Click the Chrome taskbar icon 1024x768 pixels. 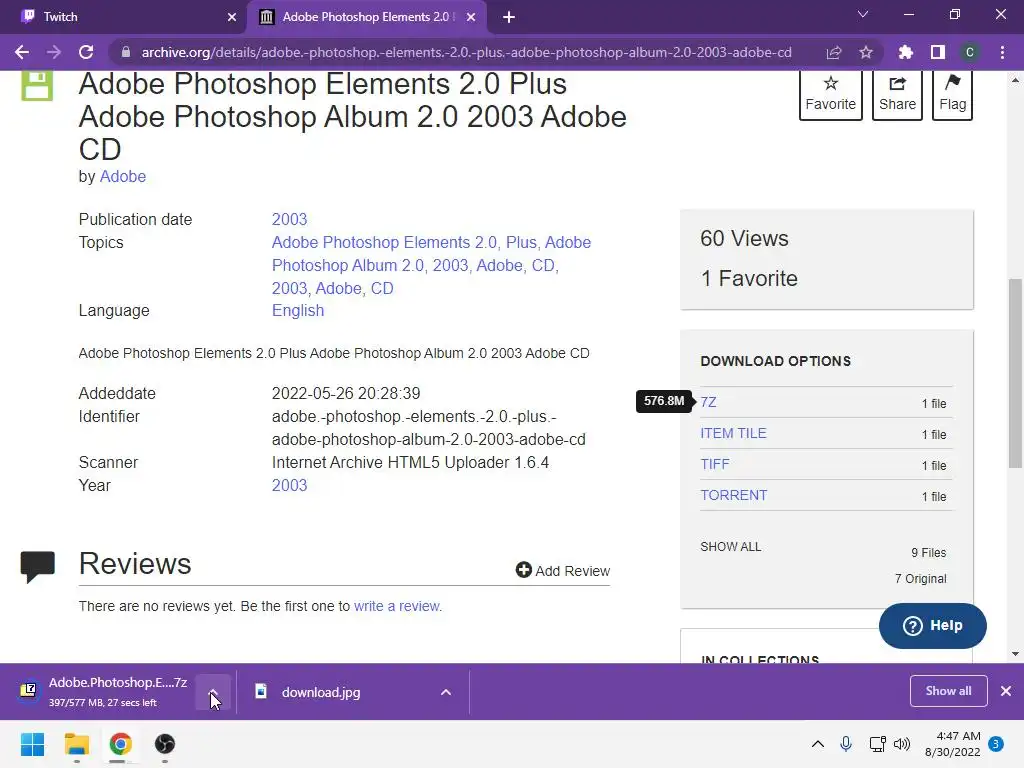click(x=120, y=744)
